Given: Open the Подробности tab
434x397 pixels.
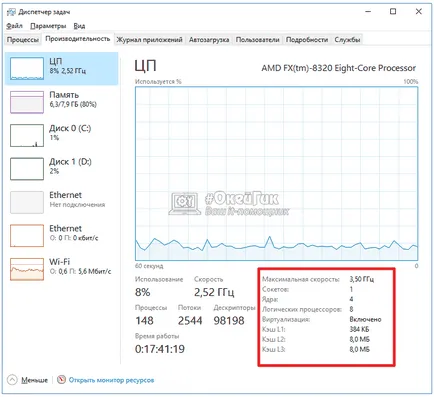Looking at the screenshot, I should [307, 40].
